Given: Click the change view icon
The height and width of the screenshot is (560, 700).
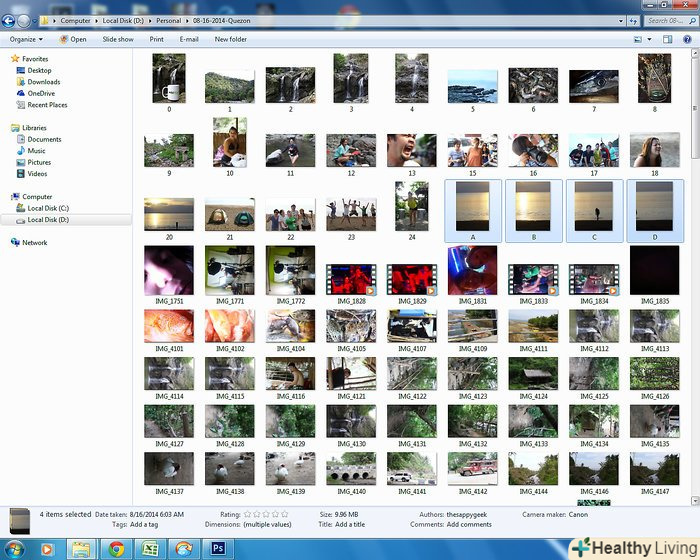Looking at the screenshot, I should tap(638, 39).
